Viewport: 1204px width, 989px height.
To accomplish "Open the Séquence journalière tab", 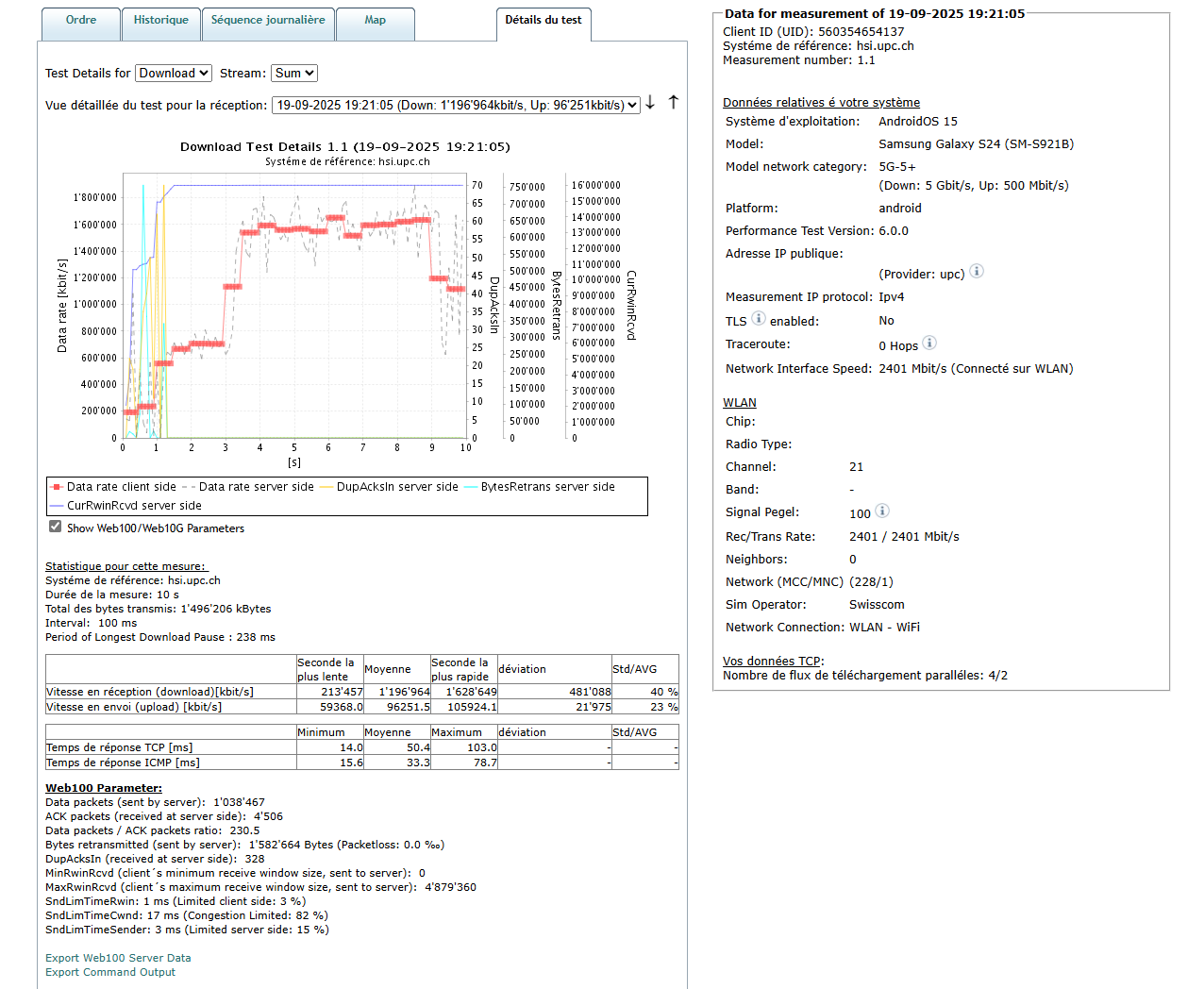I will 268,21.
